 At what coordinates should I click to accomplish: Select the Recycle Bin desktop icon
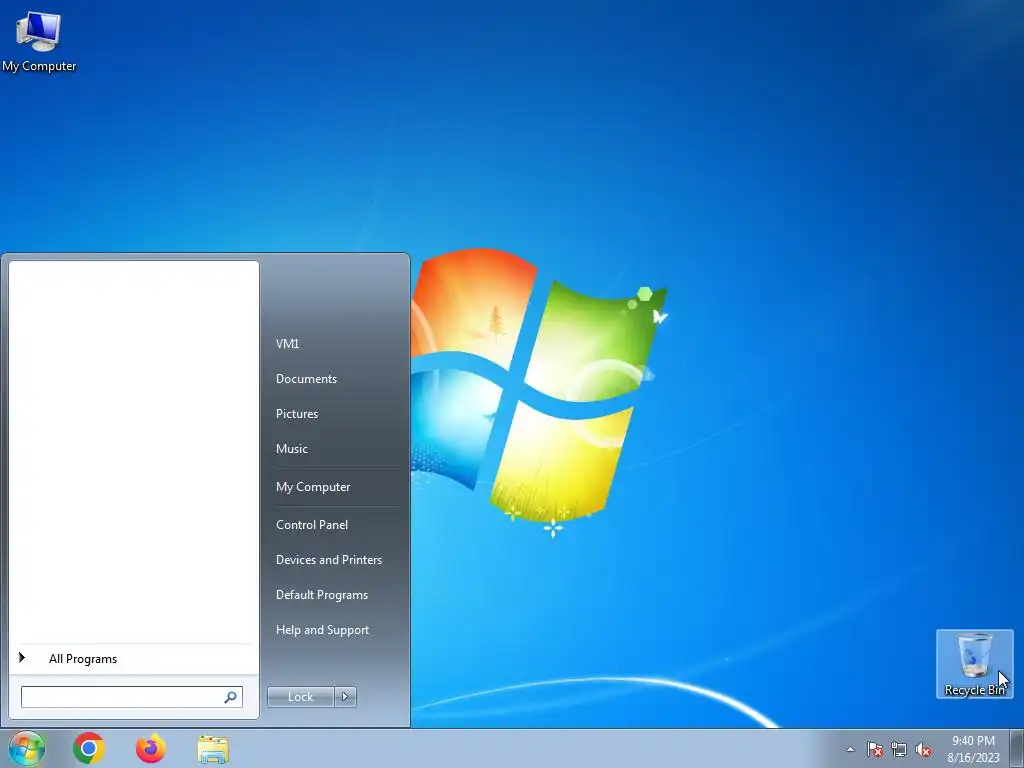click(x=974, y=664)
